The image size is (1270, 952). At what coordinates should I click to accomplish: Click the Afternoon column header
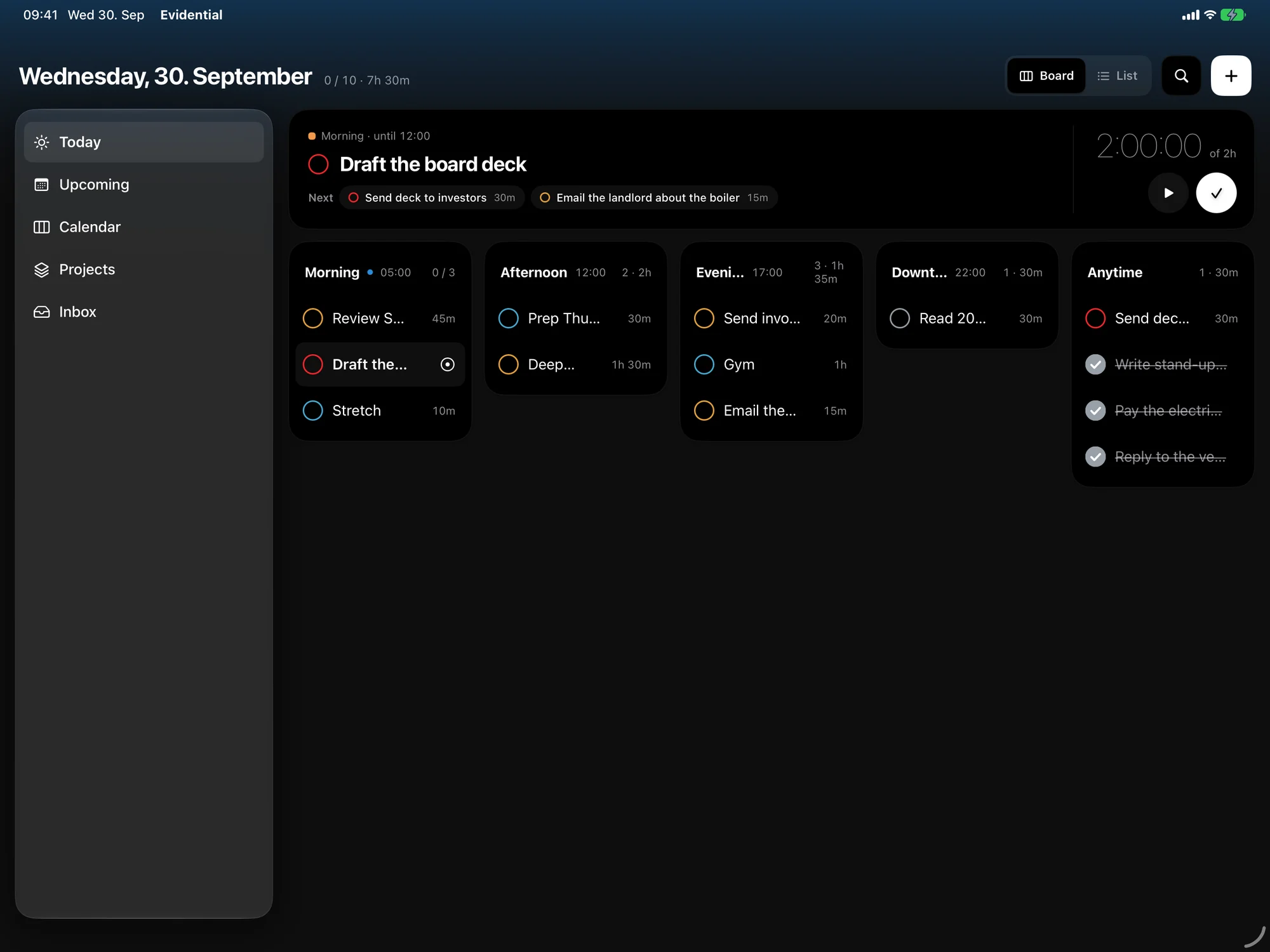533,272
